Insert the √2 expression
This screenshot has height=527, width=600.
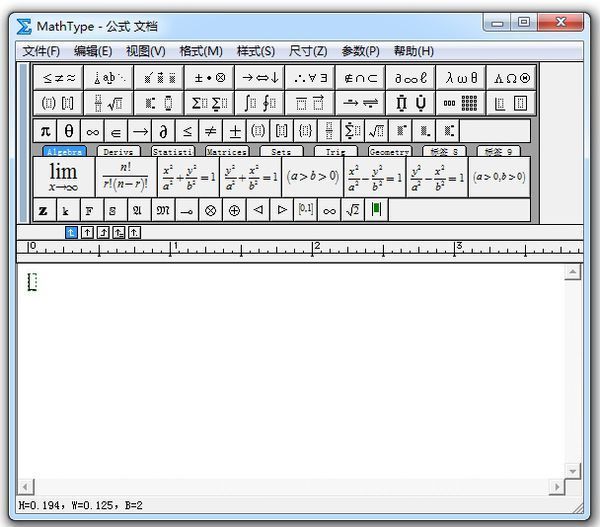[x=352, y=210]
